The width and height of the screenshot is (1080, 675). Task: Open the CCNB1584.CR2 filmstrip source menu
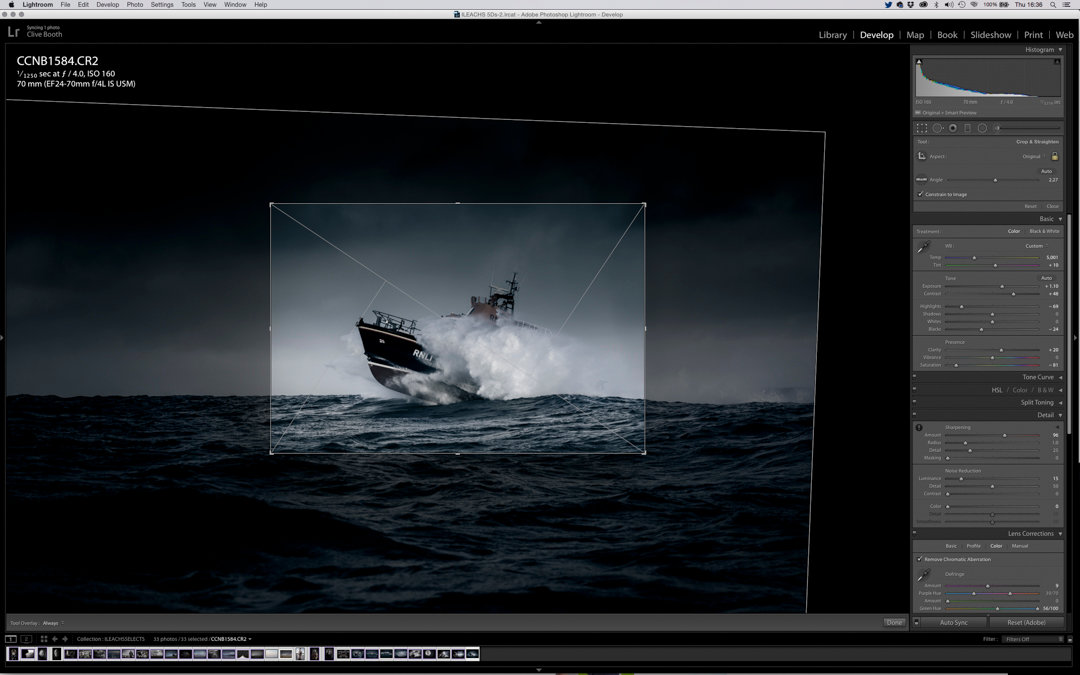click(231, 639)
